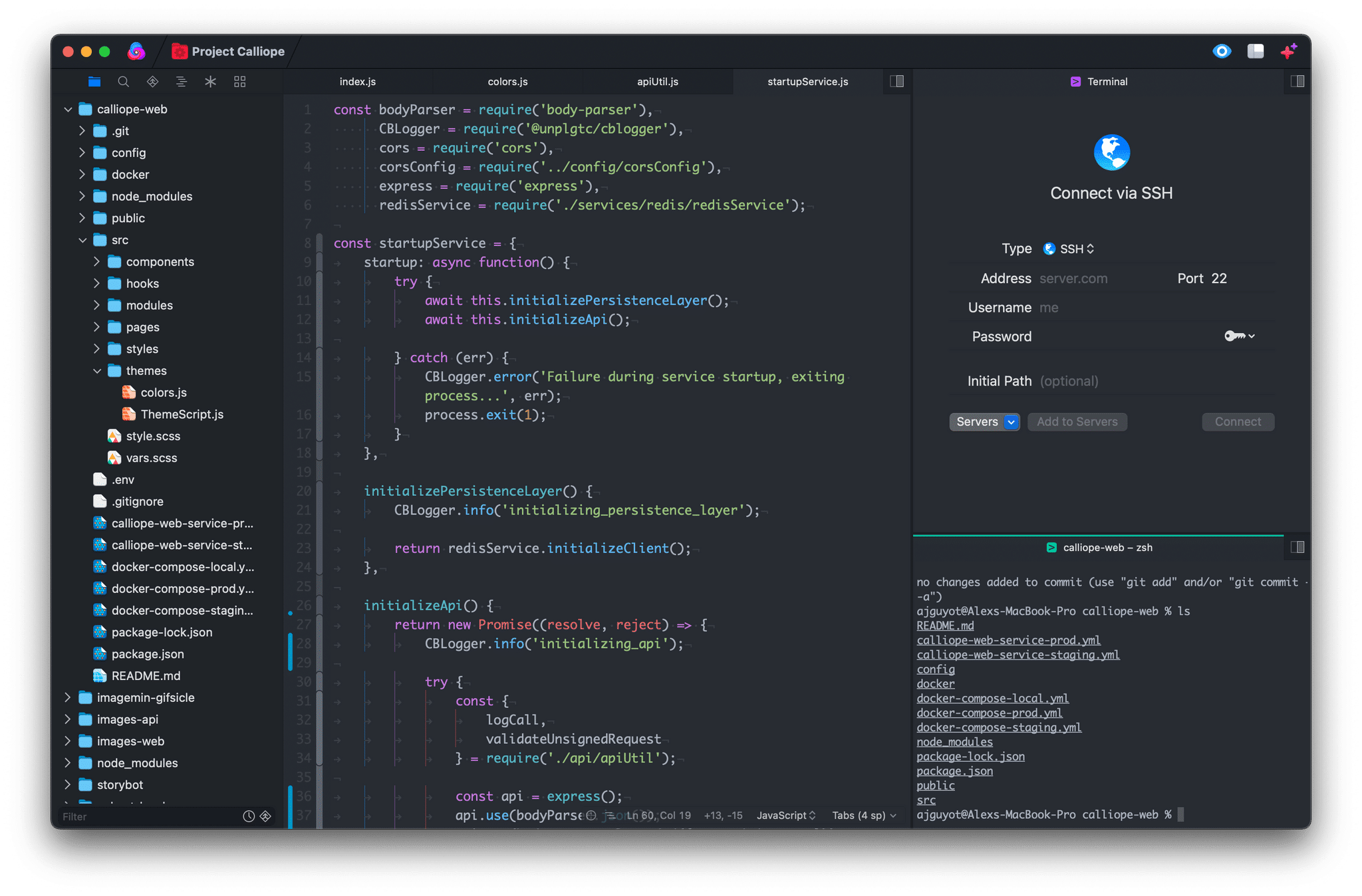Toggle the layout panel icon in title bar
Image resolution: width=1362 pixels, height=896 pixels.
tap(1256, 51)
